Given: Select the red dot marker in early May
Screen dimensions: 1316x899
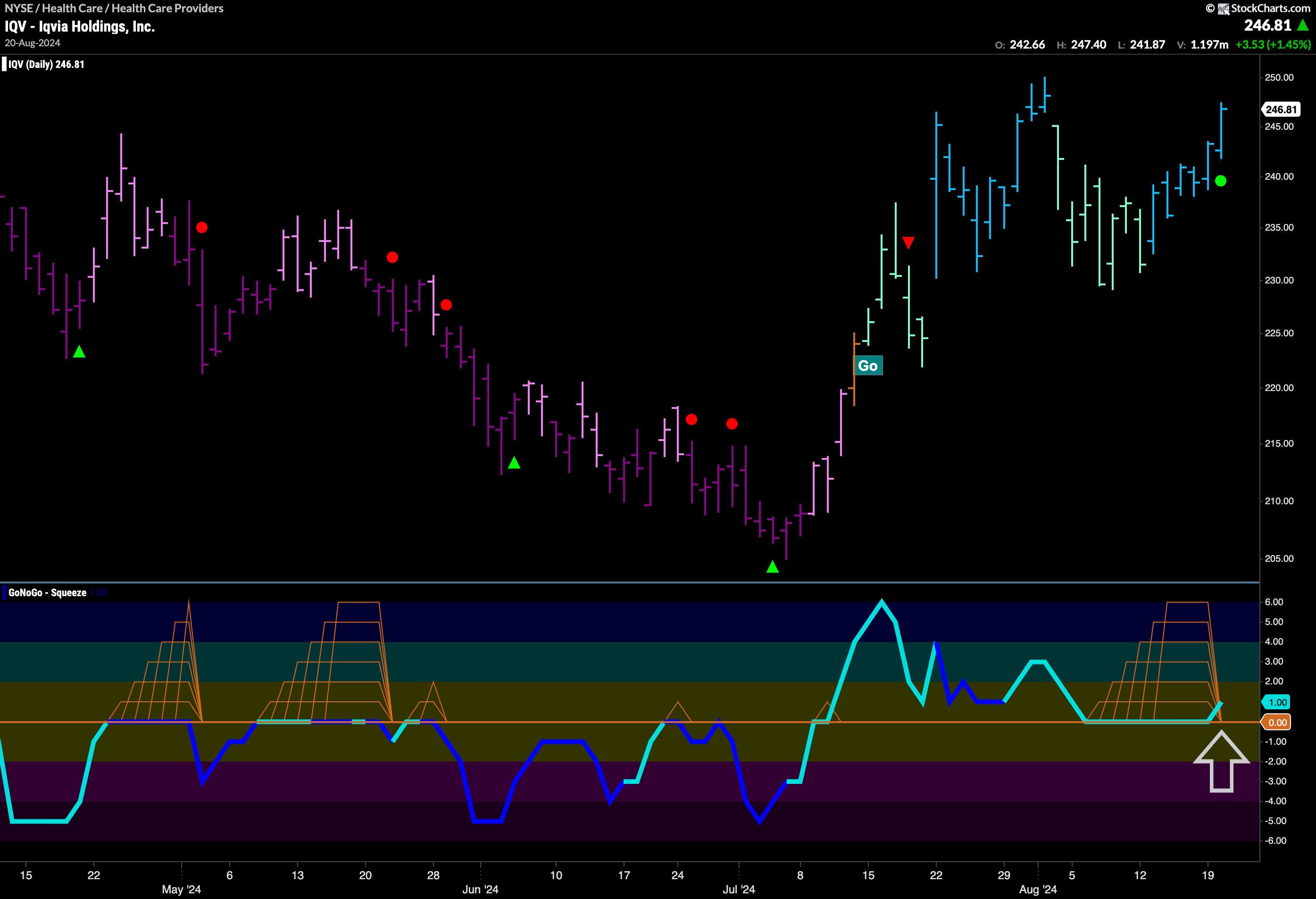Looking at the screenshot, I should (x=201, y=228).
